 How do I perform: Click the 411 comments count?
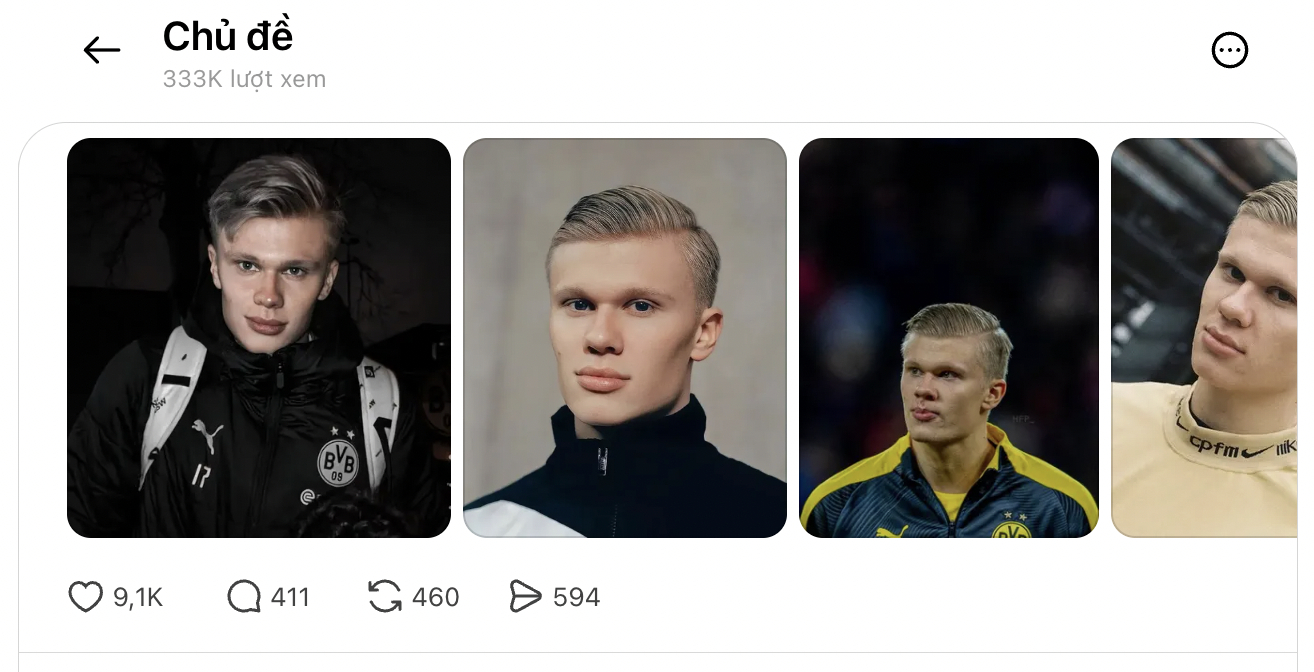tap(290, 598)
